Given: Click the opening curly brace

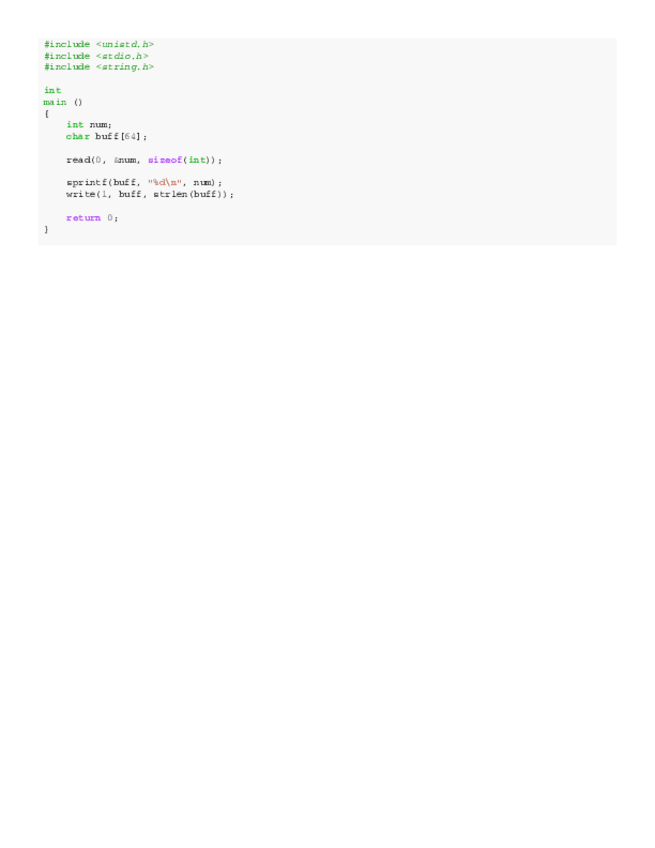Looking at the screenshot, I should 47,114.
